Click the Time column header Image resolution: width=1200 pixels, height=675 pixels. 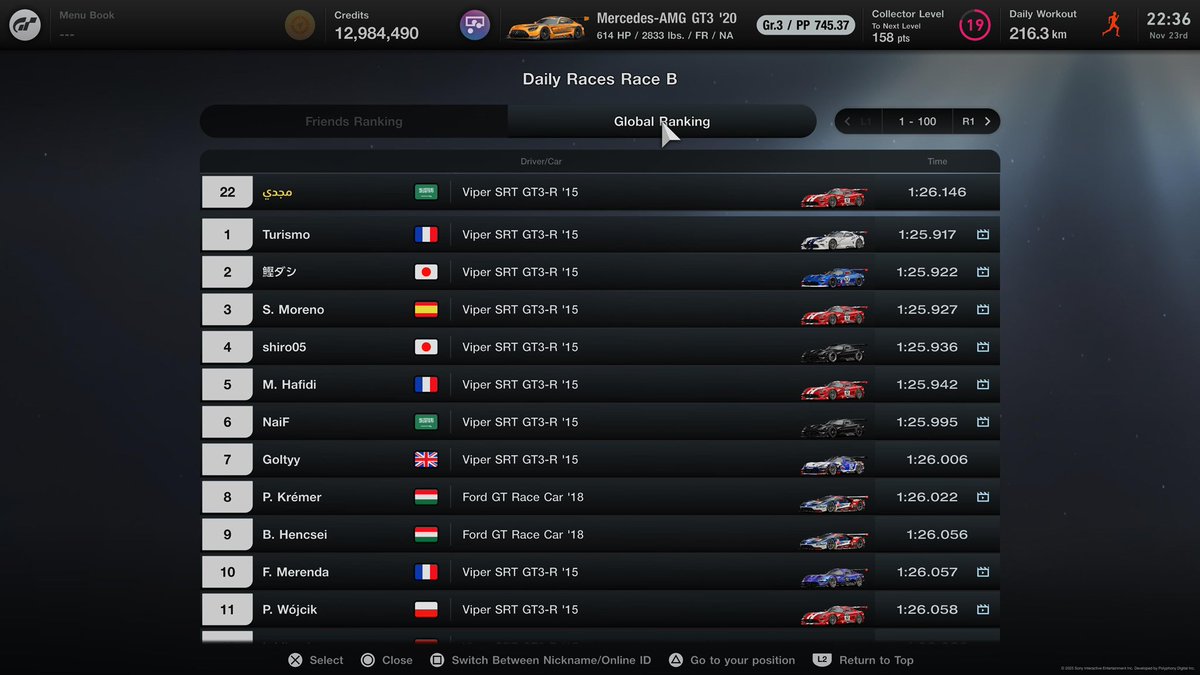tap(937, 161)
